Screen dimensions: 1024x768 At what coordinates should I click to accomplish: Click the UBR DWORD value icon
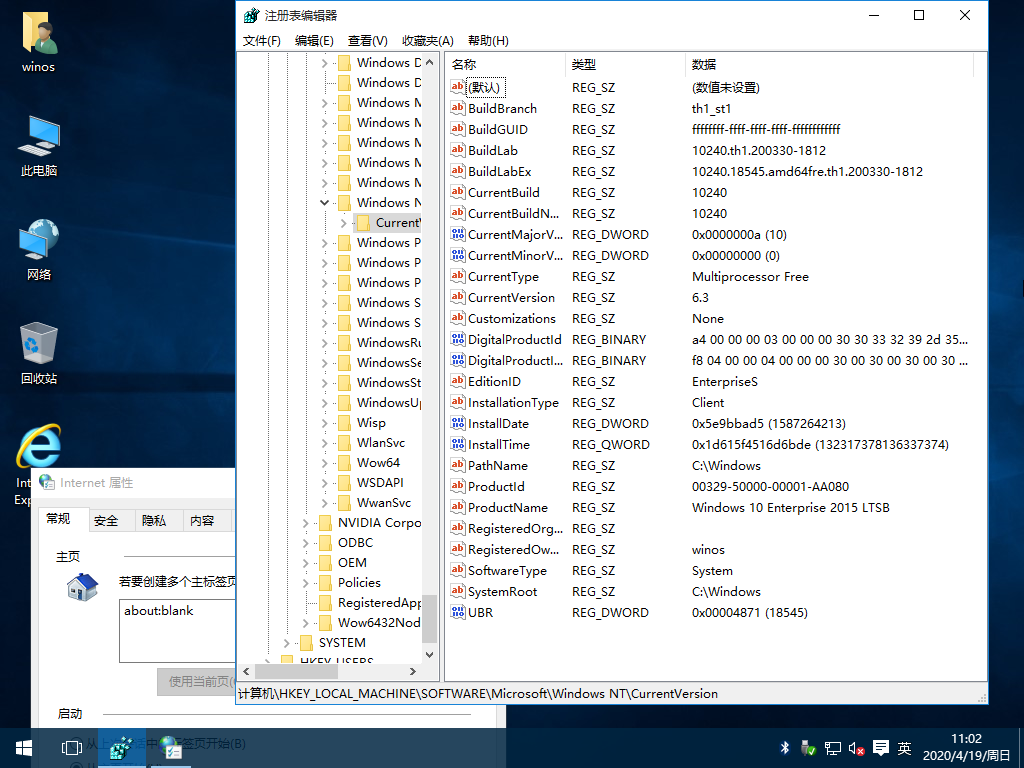click(458, 612)
